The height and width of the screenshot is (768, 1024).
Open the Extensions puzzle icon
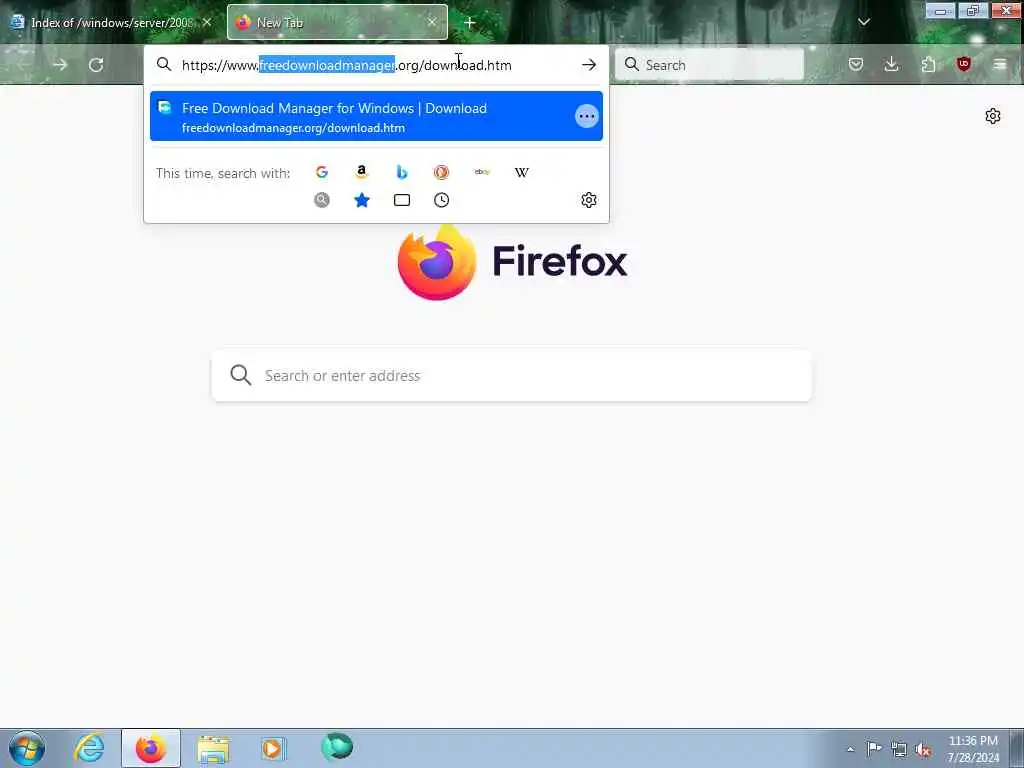click(928, 64)
